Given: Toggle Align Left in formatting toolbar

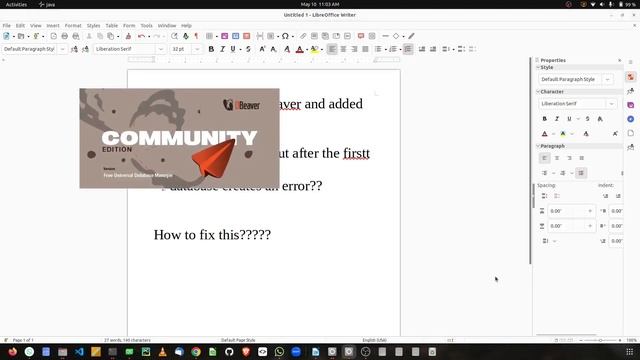Looking at the screenshot, I should click(332, 49).
